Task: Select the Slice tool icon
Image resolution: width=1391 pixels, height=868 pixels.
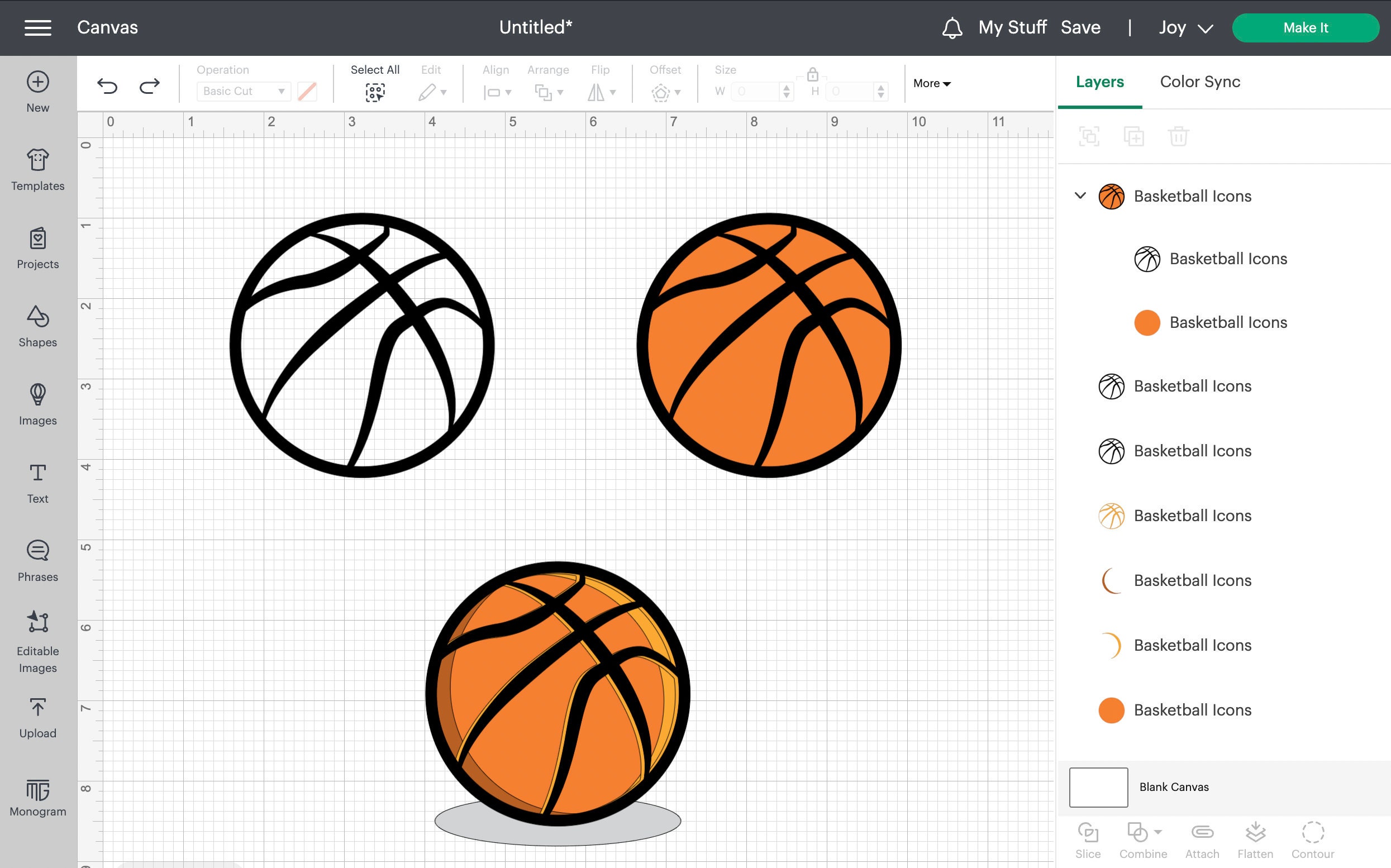Action: click(1088, 832)
